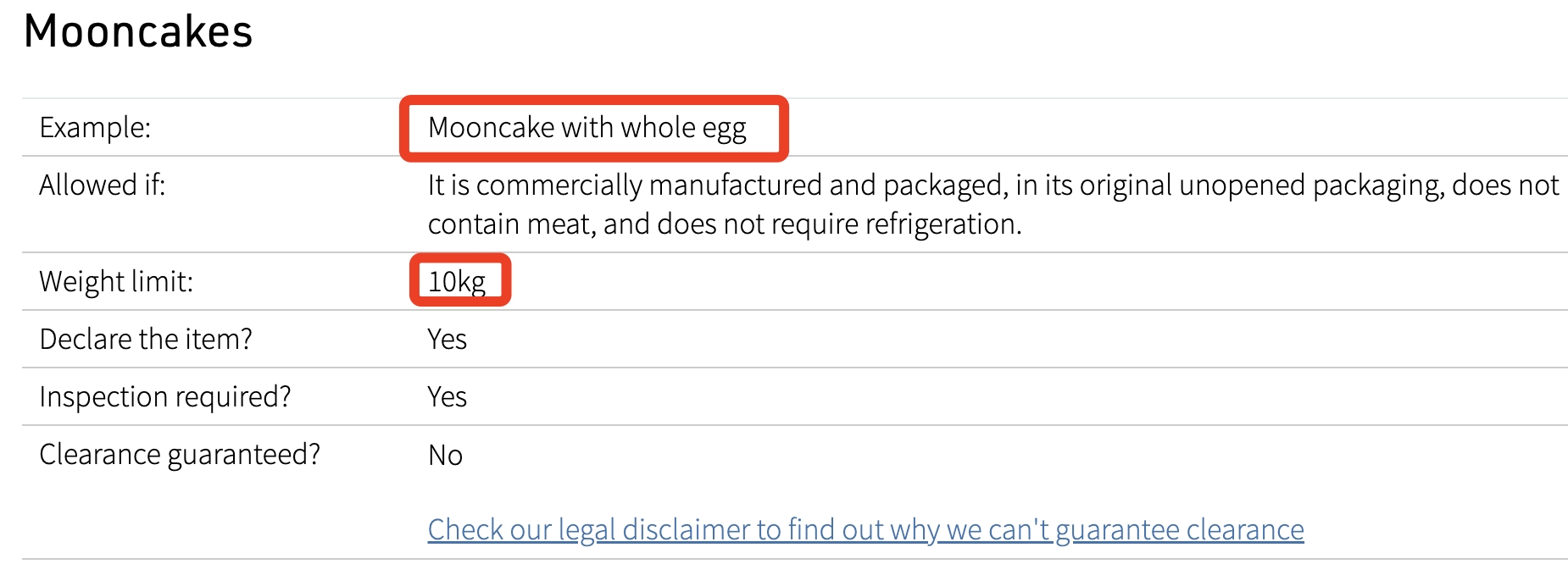The image size is (1568, 564).
Task: Click the words "original unopened packaging"
Action: click(x=1242, y=185)
